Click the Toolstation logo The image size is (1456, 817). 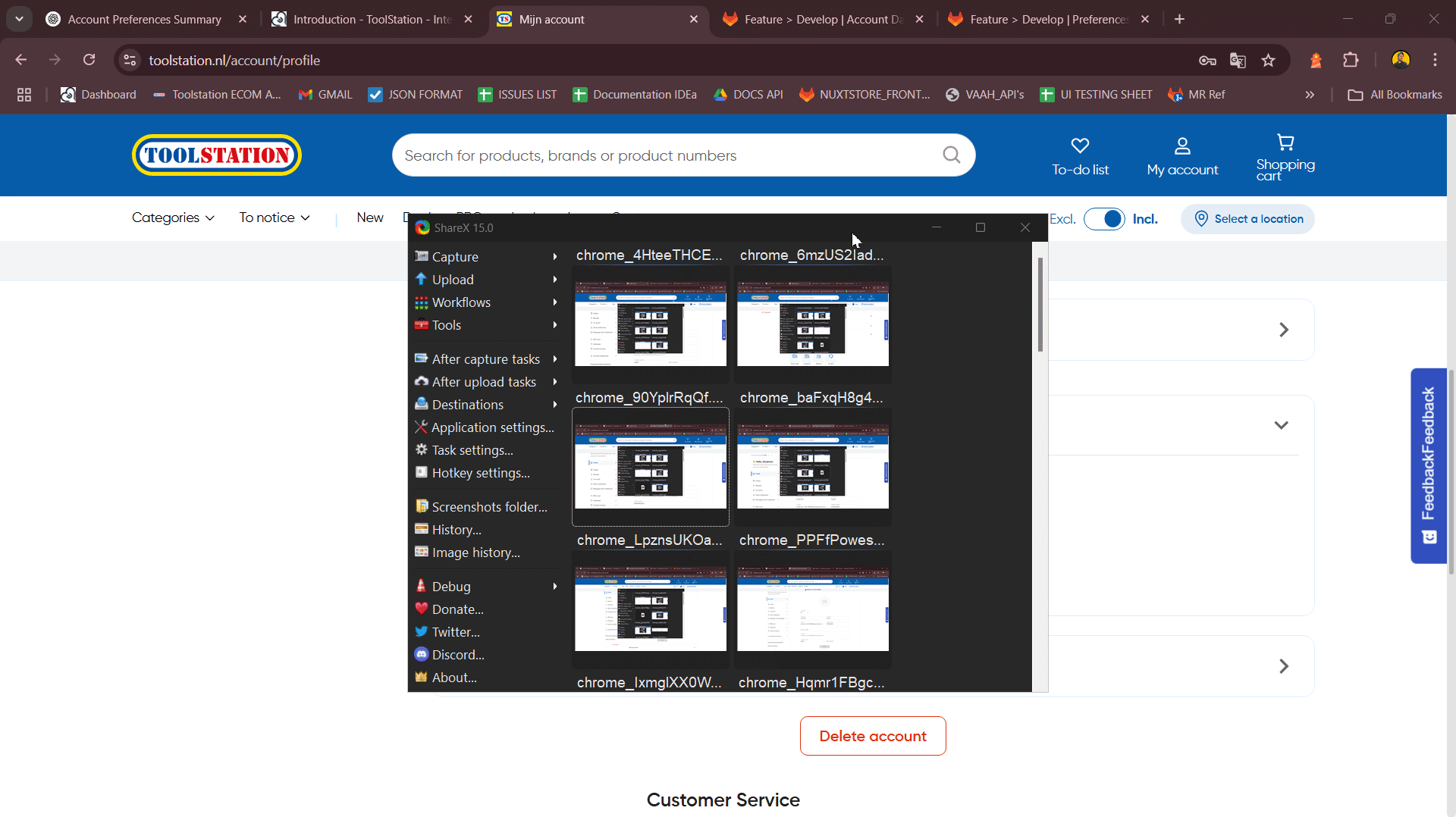tap(217, 155)
